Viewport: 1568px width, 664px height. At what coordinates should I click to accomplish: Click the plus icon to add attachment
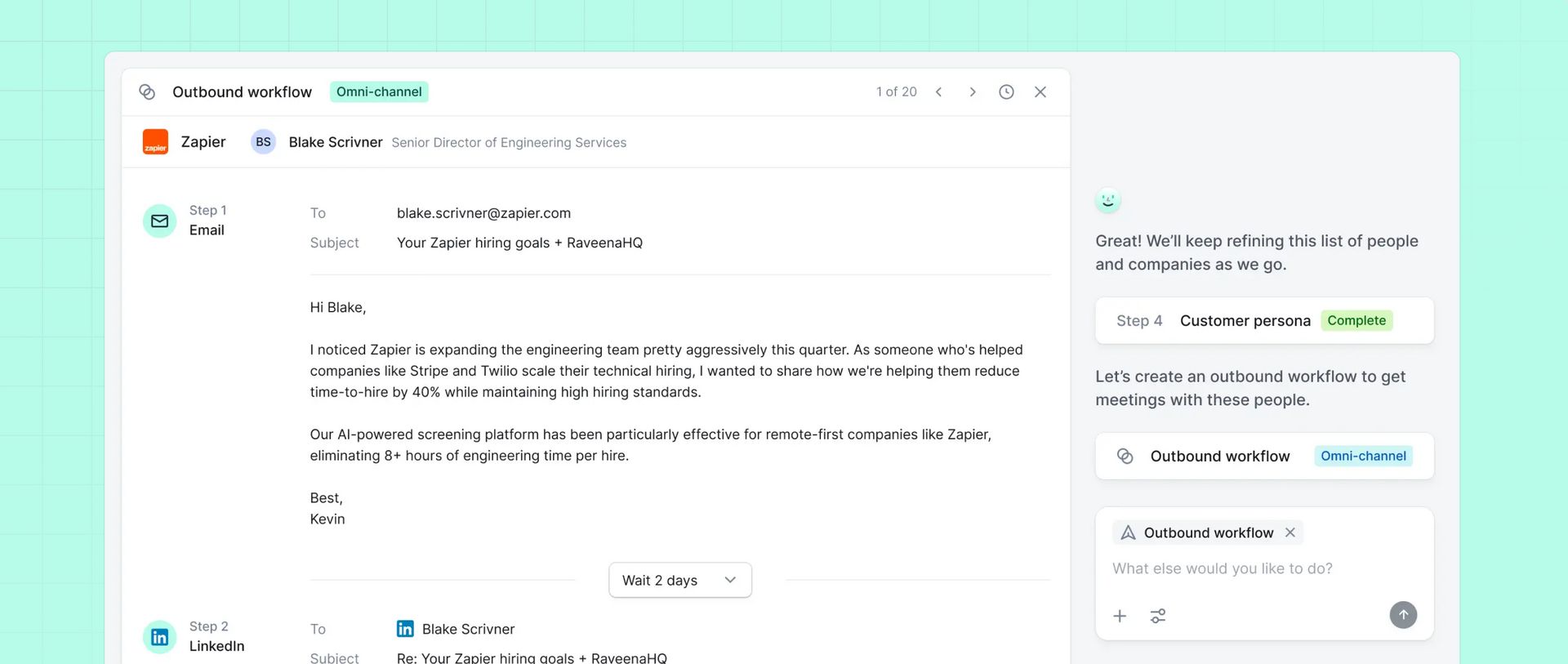tap(1120, 616)
